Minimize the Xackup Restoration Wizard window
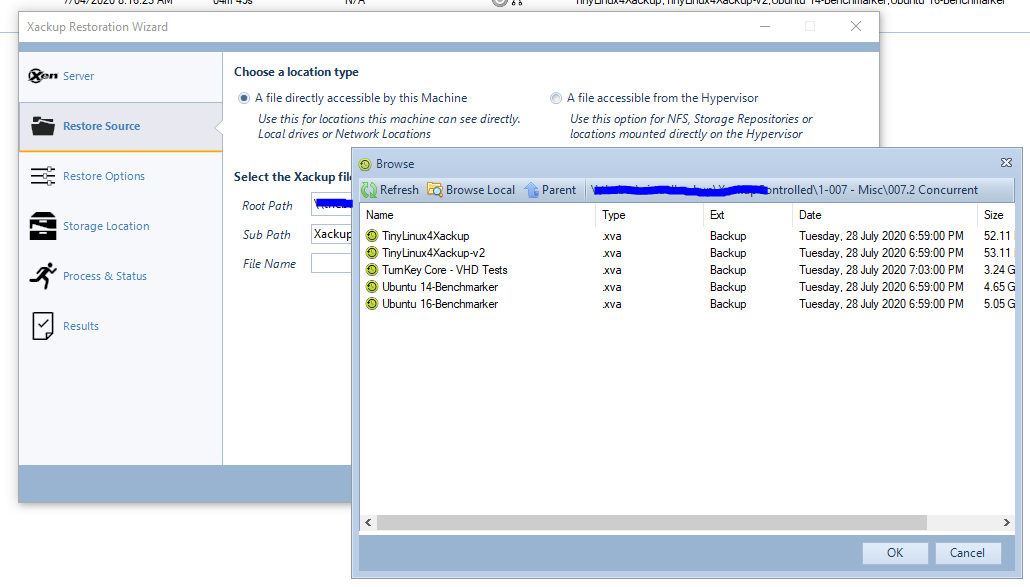Screen dimensions: 1030x587 point(765,26)
